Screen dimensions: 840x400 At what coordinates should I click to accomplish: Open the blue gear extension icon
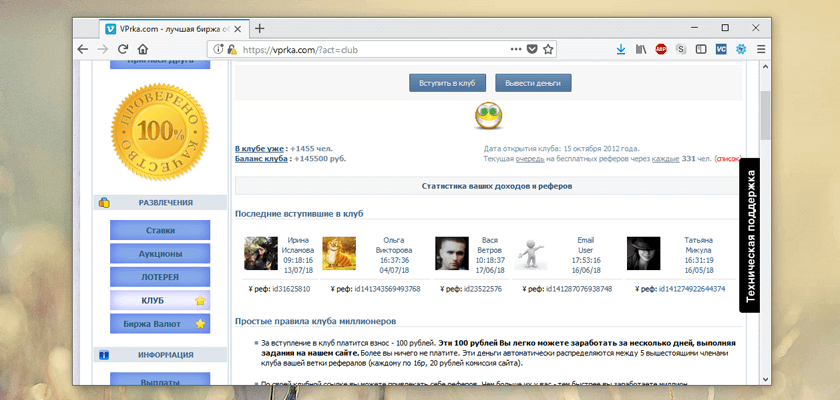point(741,49)
